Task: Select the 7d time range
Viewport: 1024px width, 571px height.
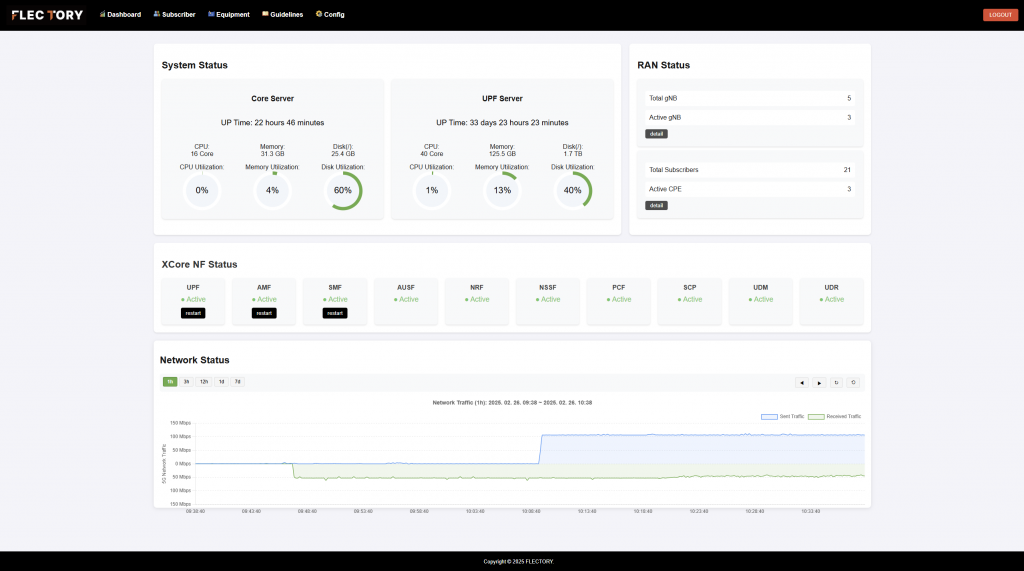Action: tap(238, 382)
